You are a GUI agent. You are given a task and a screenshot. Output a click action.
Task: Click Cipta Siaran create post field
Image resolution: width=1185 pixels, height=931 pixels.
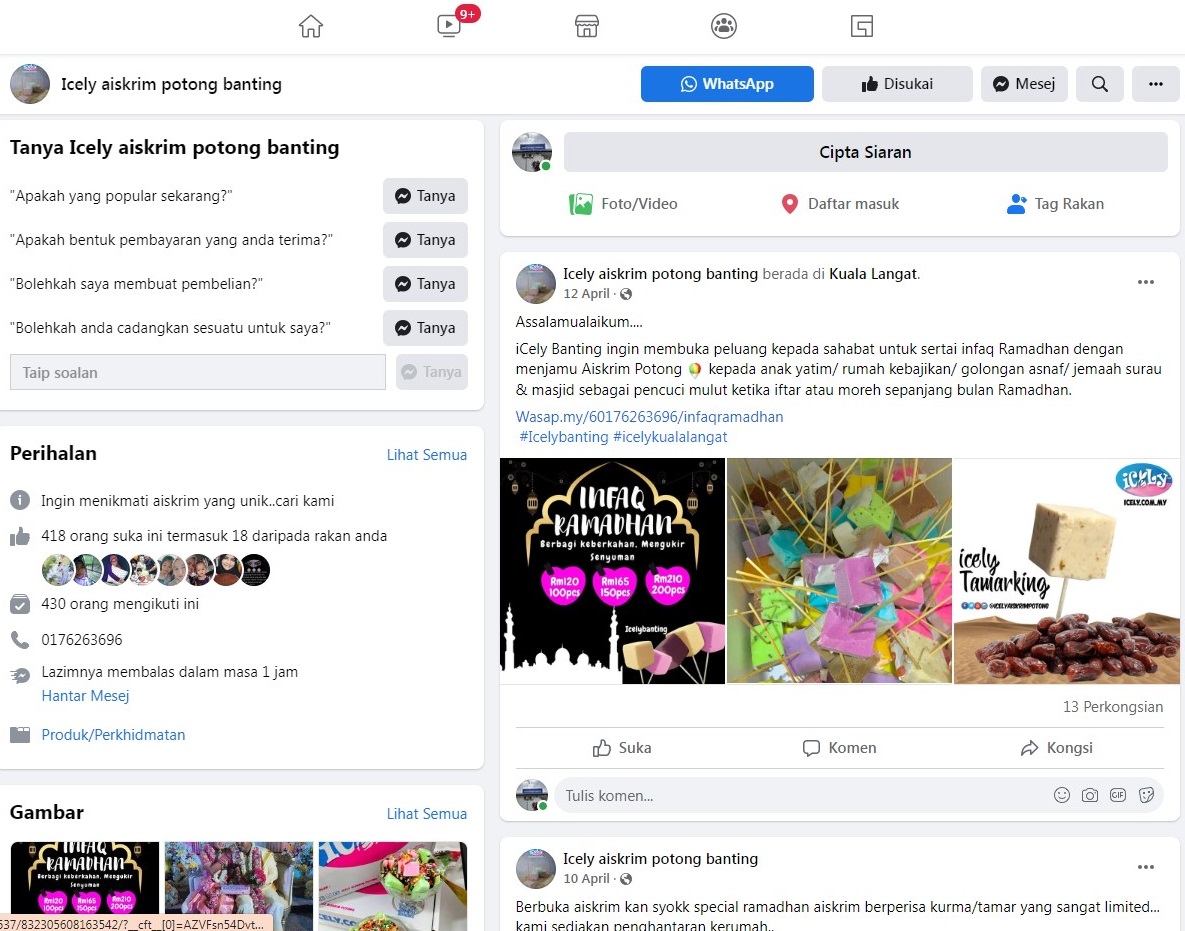point(865,152)
